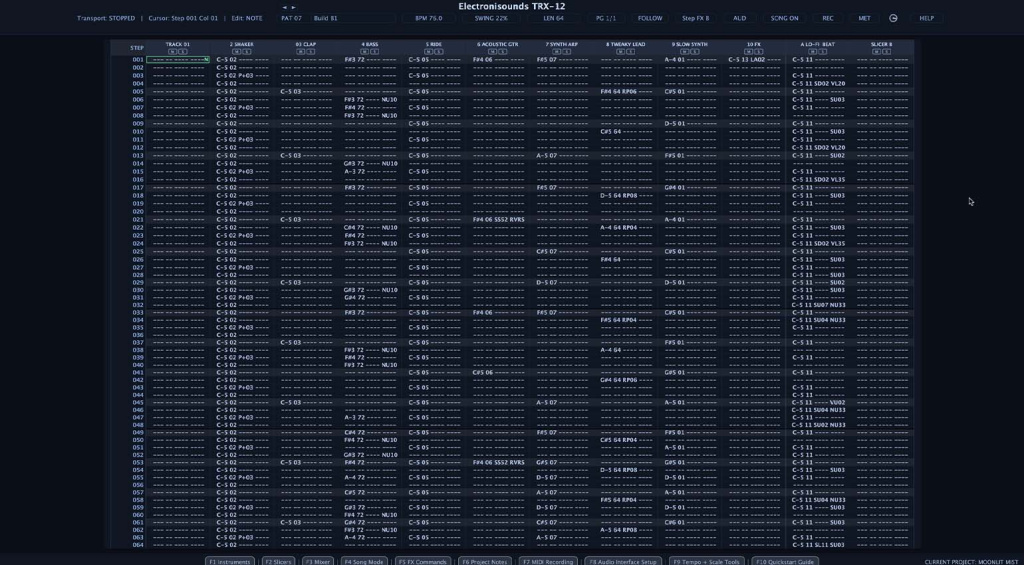Click the BPM 75.0 tempo field
Screen dimensions: 1024x565
click(x=428, y=18)
